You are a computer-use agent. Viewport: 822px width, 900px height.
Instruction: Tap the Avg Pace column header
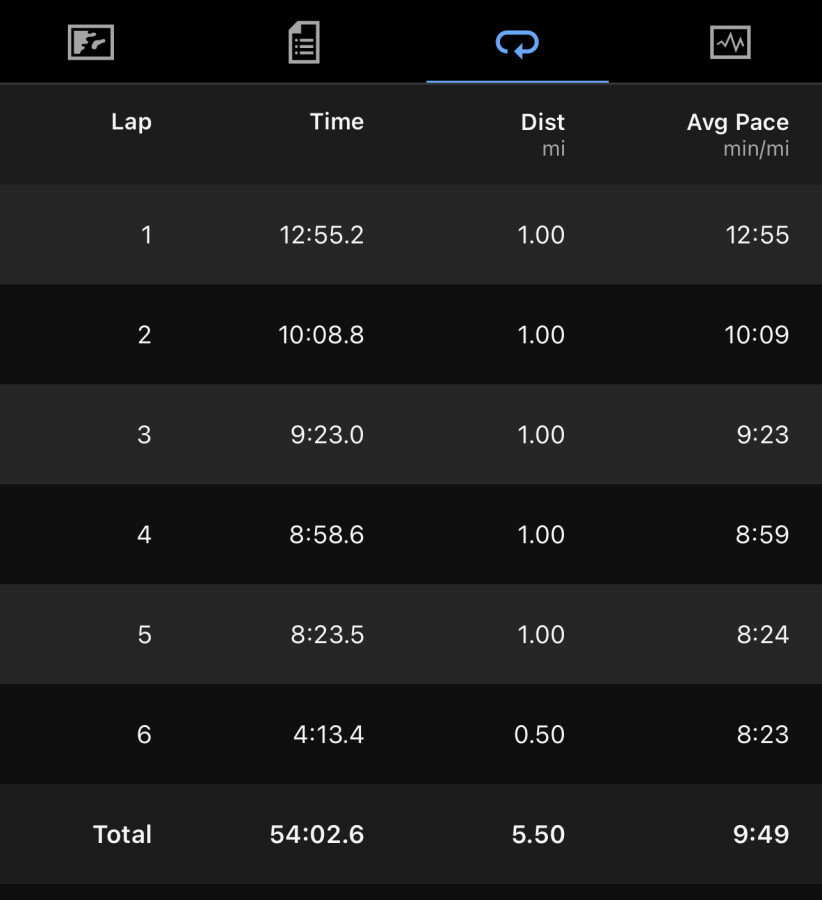tap(738, 134)
